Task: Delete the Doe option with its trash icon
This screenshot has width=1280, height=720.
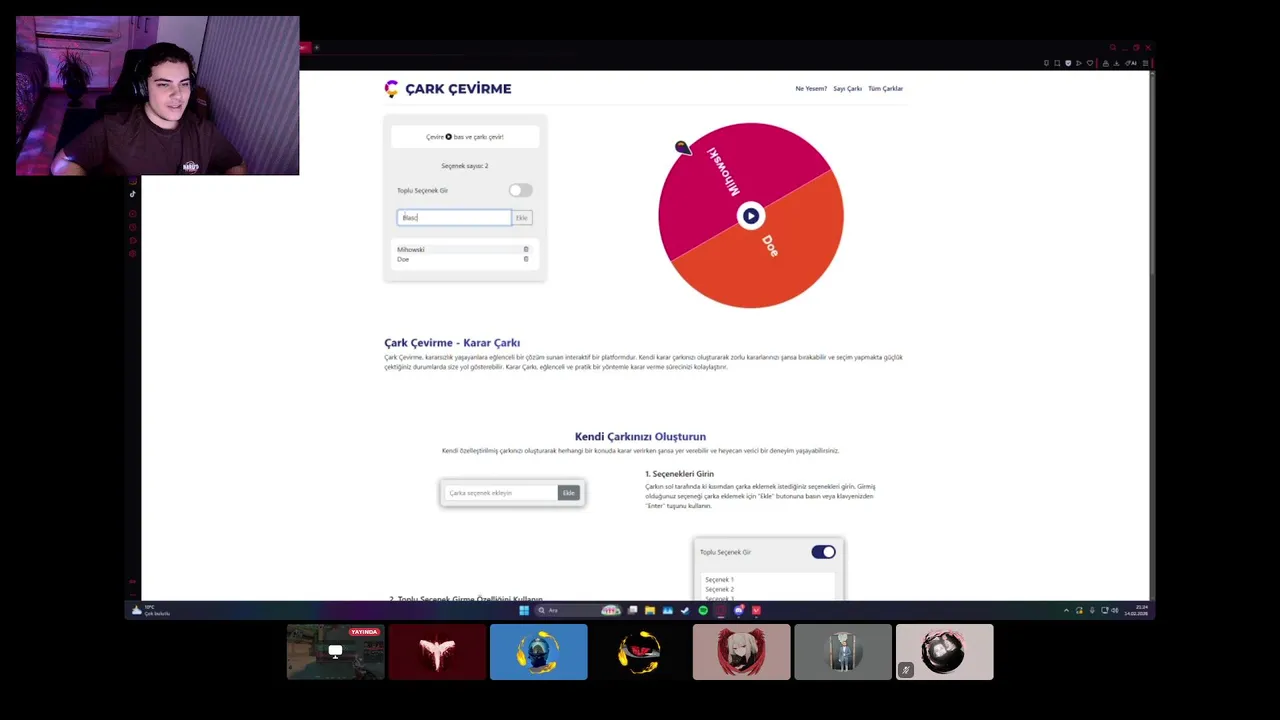Action: [526, 259]
